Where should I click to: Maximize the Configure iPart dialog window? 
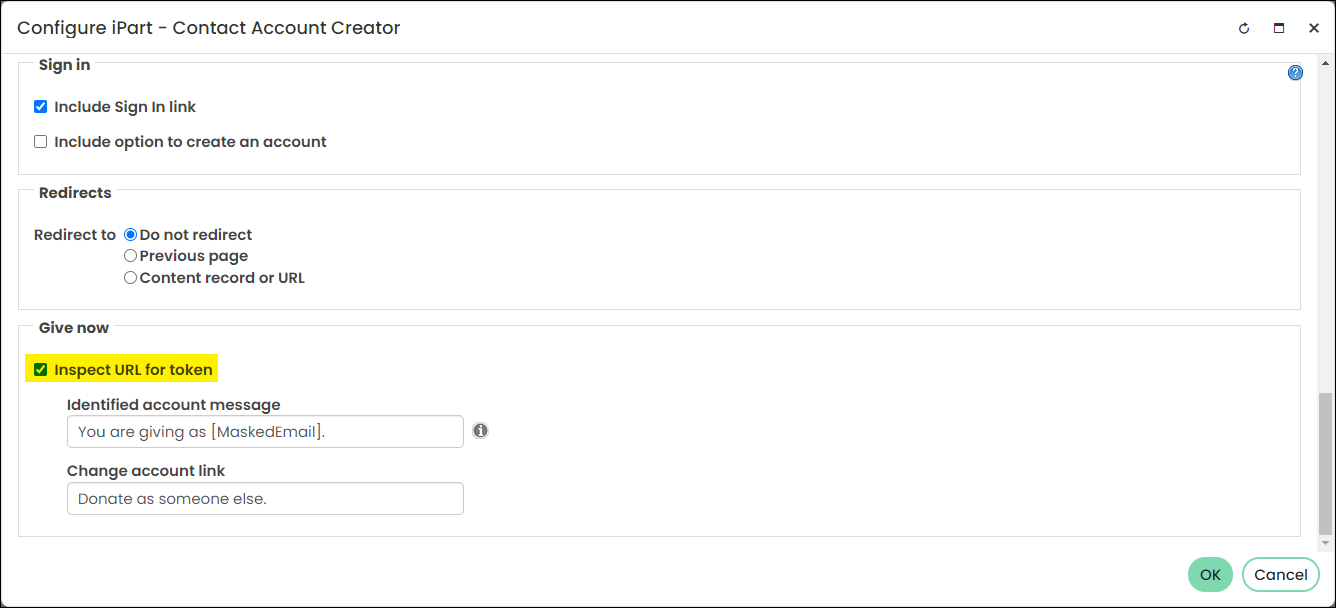[x=1279, y=28]
